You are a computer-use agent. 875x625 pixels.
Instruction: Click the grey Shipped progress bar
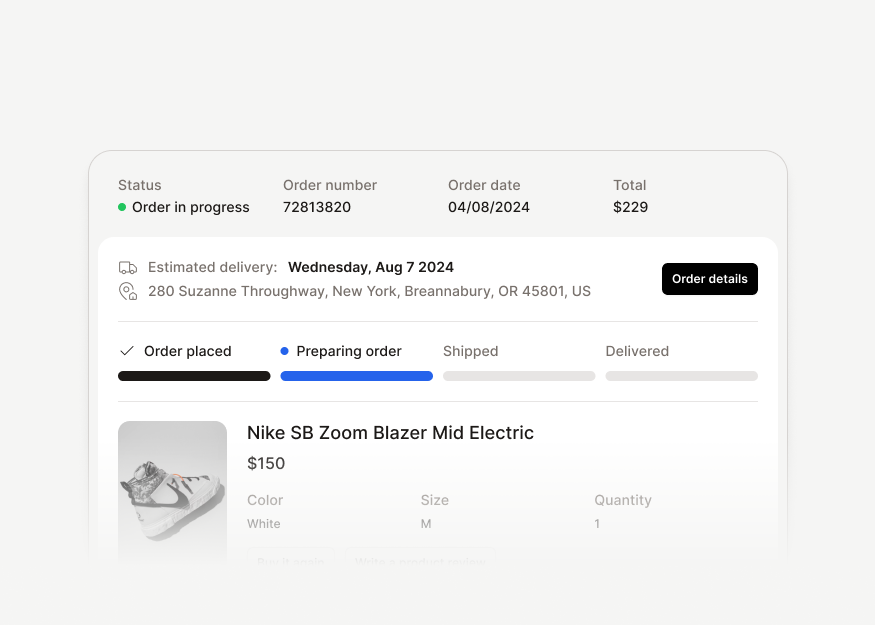click(x=519, y=376)
